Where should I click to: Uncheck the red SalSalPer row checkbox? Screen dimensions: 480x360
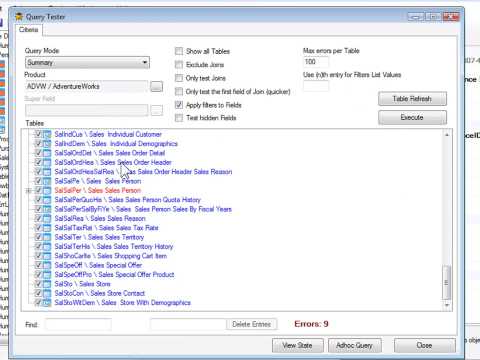point(38,190)
